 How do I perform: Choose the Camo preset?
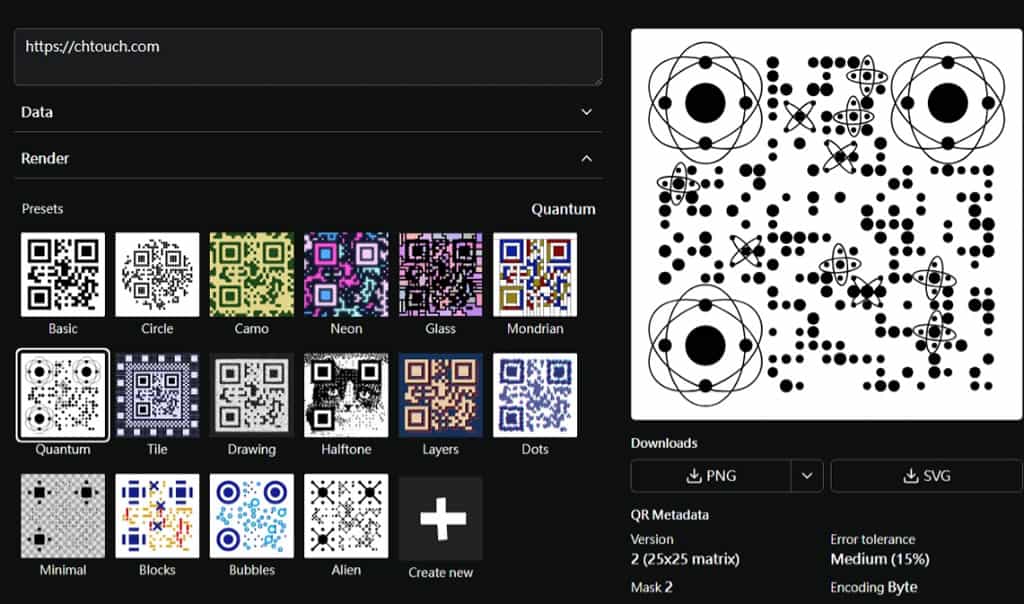[x=251, y=274]
